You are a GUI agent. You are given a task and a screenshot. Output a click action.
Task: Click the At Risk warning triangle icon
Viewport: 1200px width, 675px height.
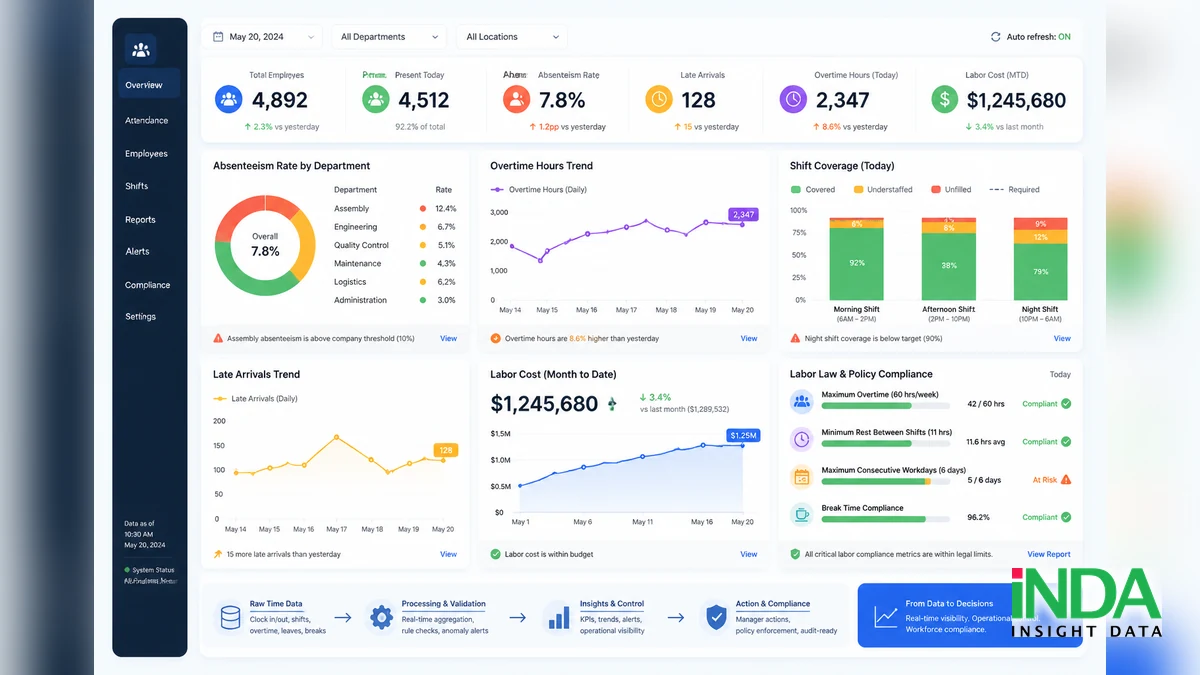pos(1066,479)
